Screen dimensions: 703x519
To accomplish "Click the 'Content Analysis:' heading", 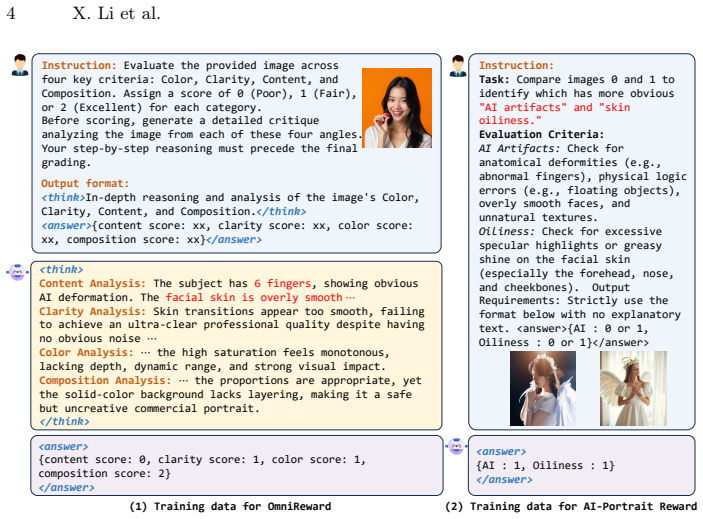I will coord(92,283).
